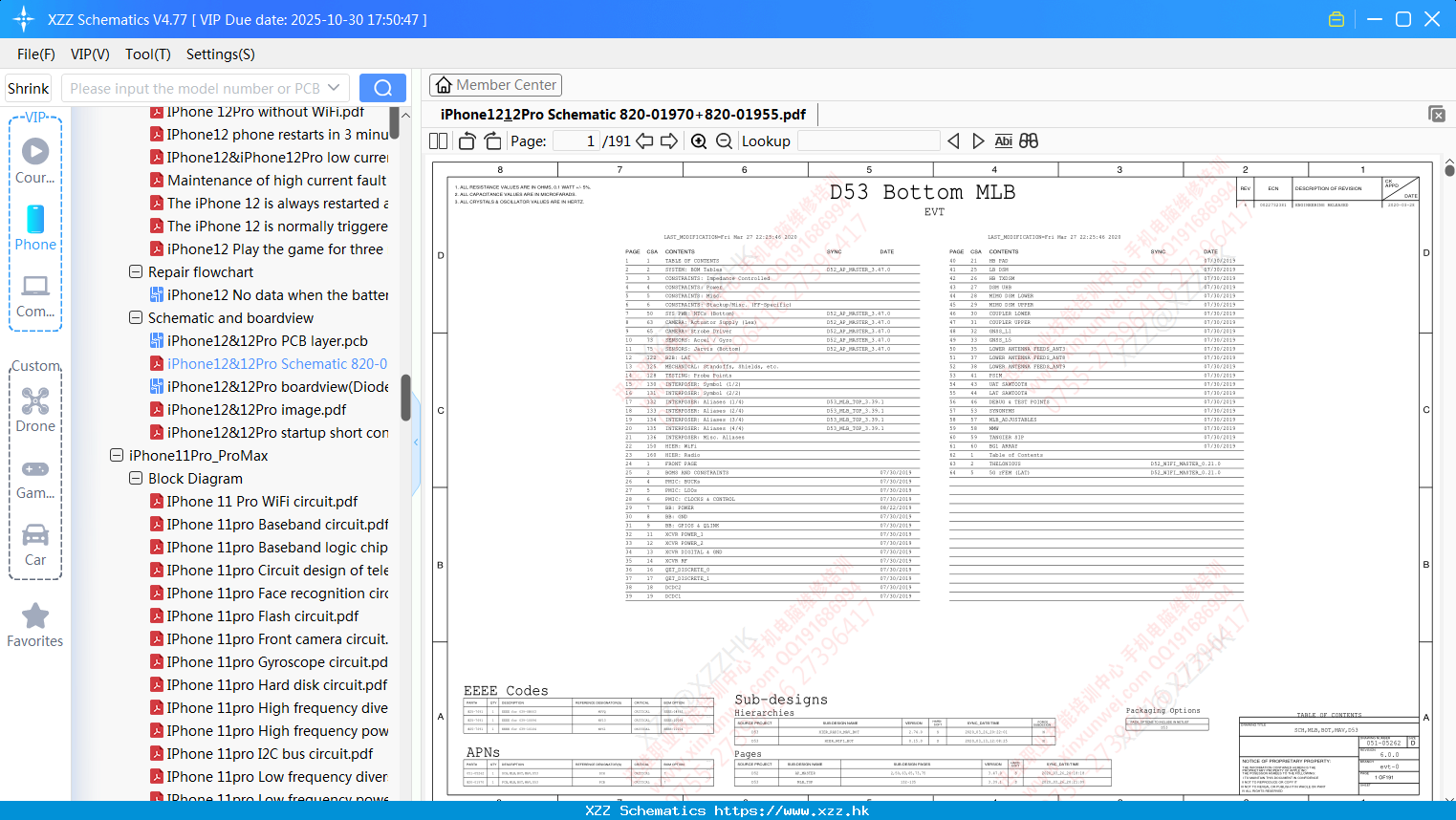Open The iPhone 12 is always restarted file
This screenshot has height=820, width=1456.
(277, 203)
